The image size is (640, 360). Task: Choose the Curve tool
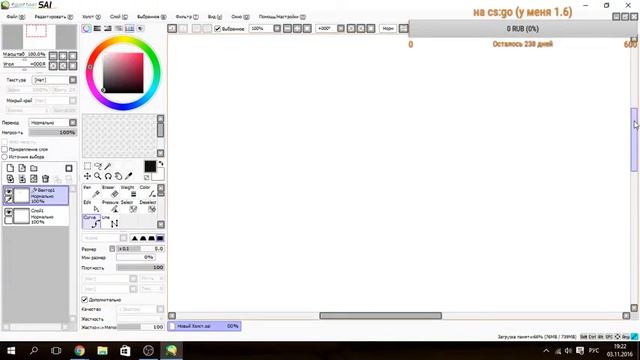tap(91, 221)
